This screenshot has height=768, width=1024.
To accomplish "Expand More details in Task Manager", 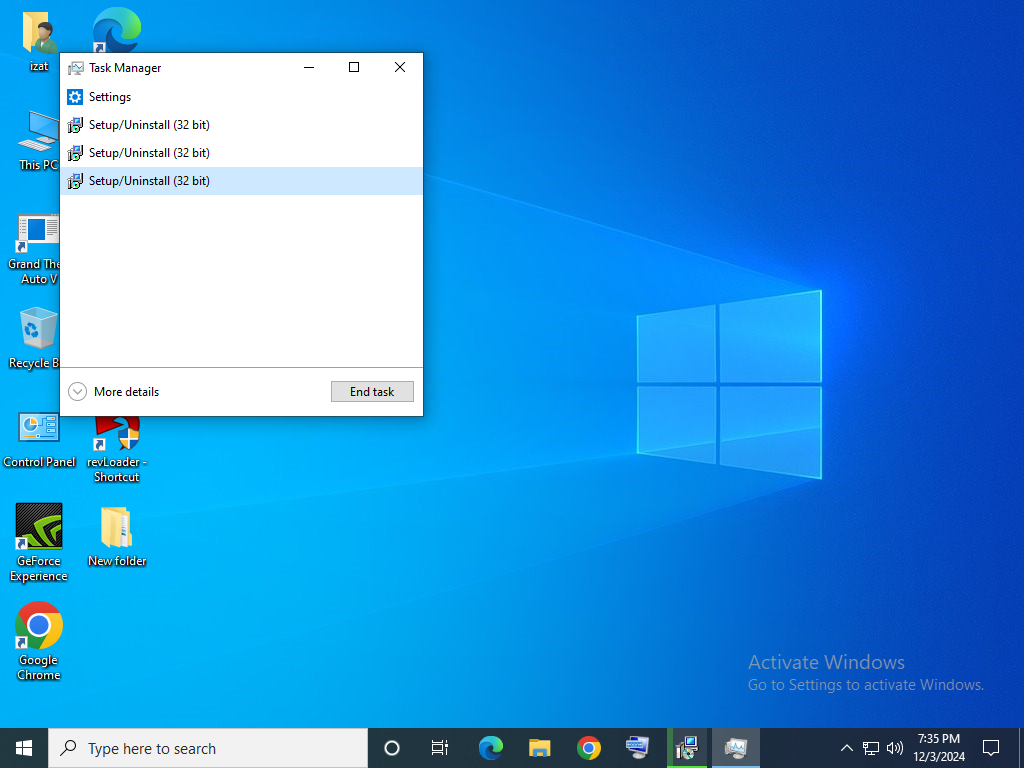I will 114,392.
